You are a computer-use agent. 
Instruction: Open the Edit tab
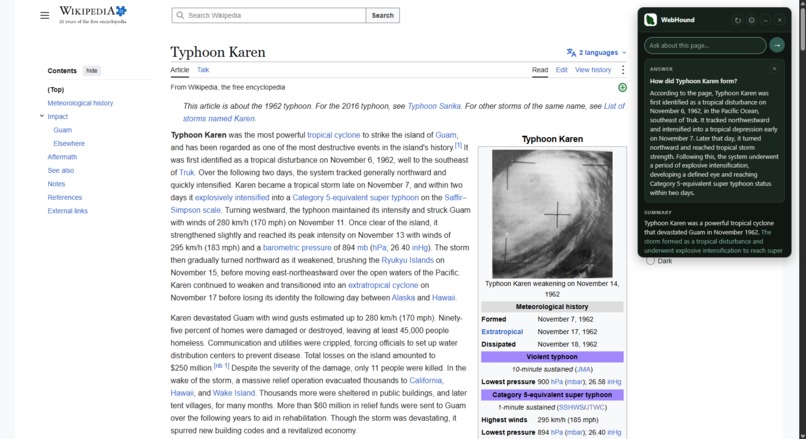point(561,70)
